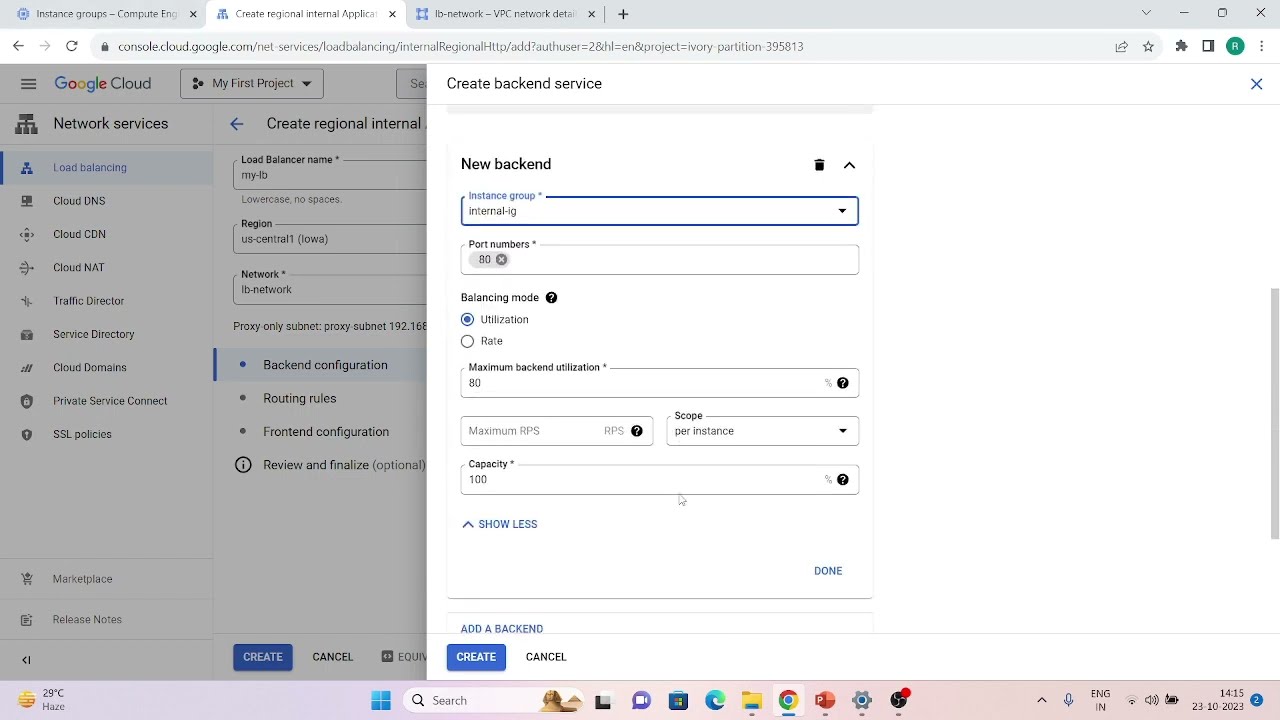Open Chrome extensions puzzle icon
The width and height of the screenshot is (1280, 720).
(1181, 46)
